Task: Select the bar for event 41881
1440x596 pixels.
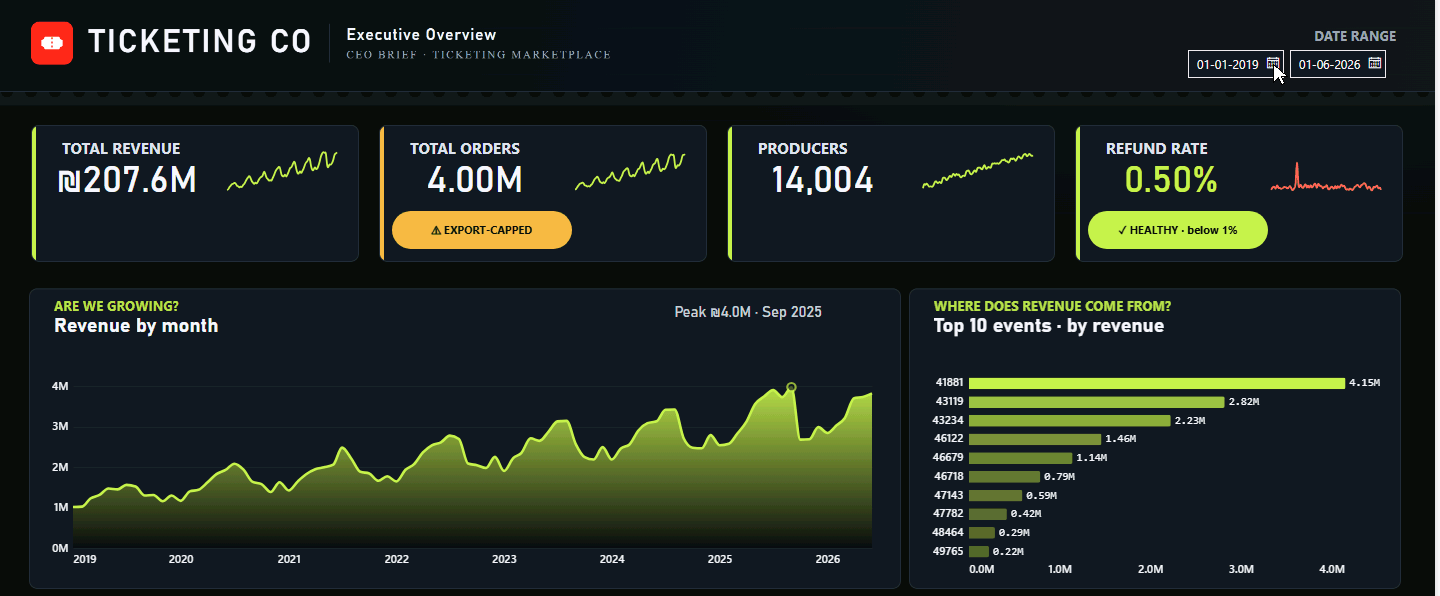Action: coord(1157,383)
